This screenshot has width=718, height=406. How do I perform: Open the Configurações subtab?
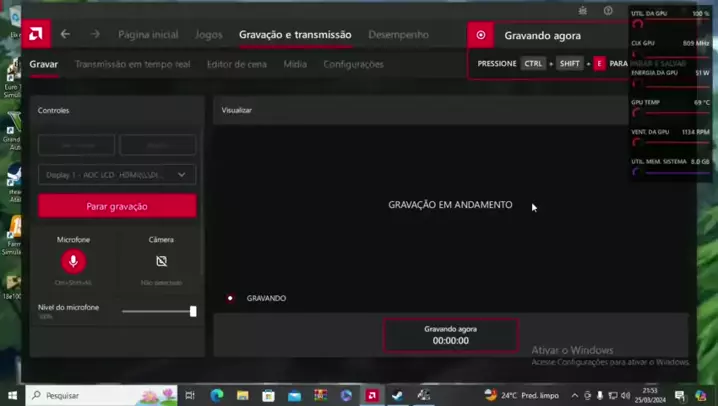coord(353,64)
